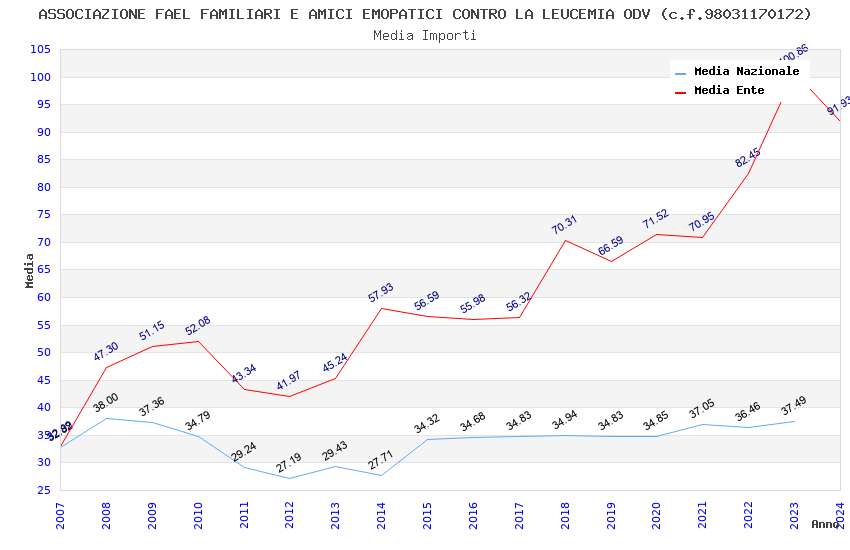
Task: Click the 57.93 data label
Action: tap(381, 293)
